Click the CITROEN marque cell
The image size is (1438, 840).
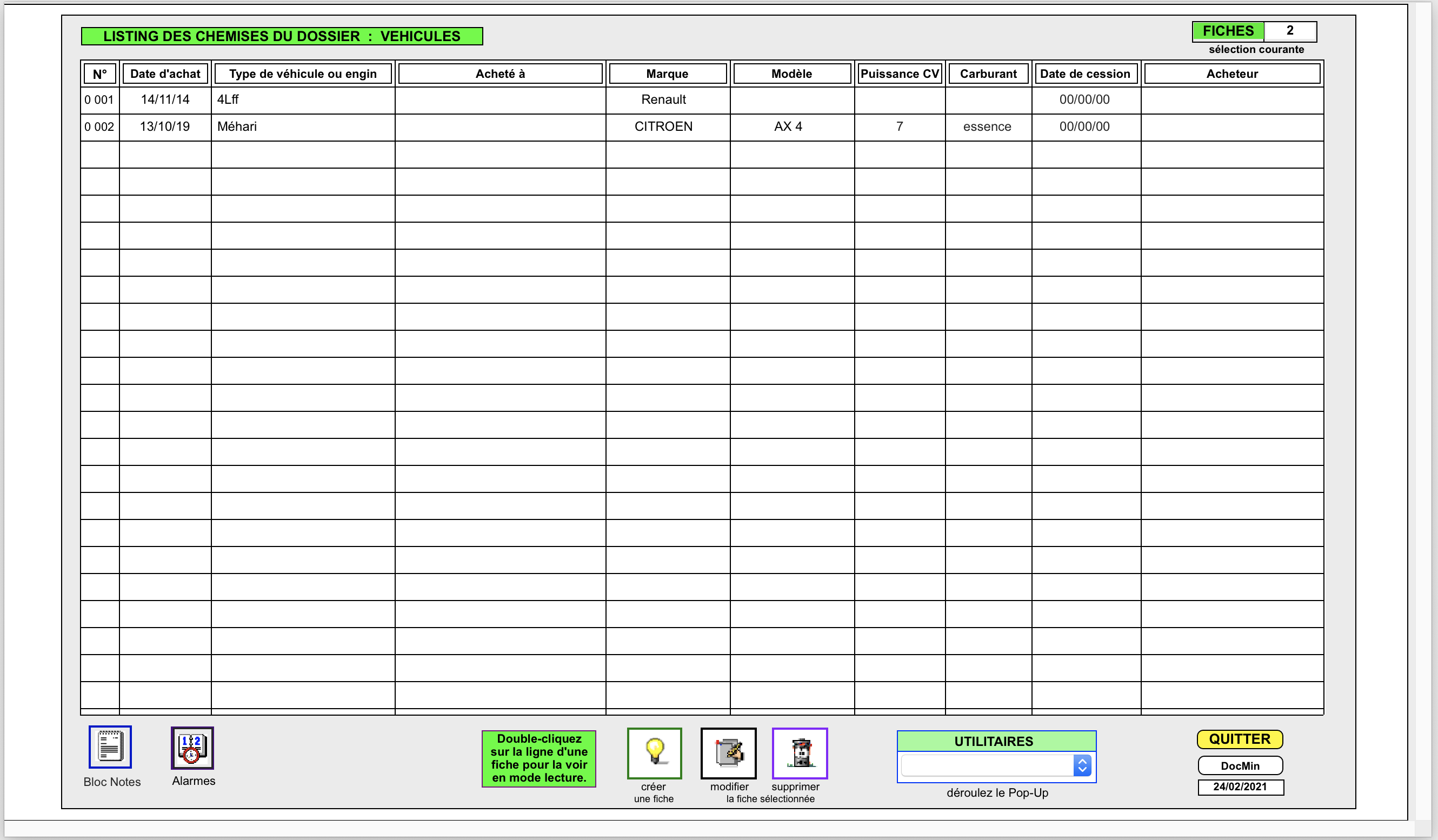(x=668, y=126)
